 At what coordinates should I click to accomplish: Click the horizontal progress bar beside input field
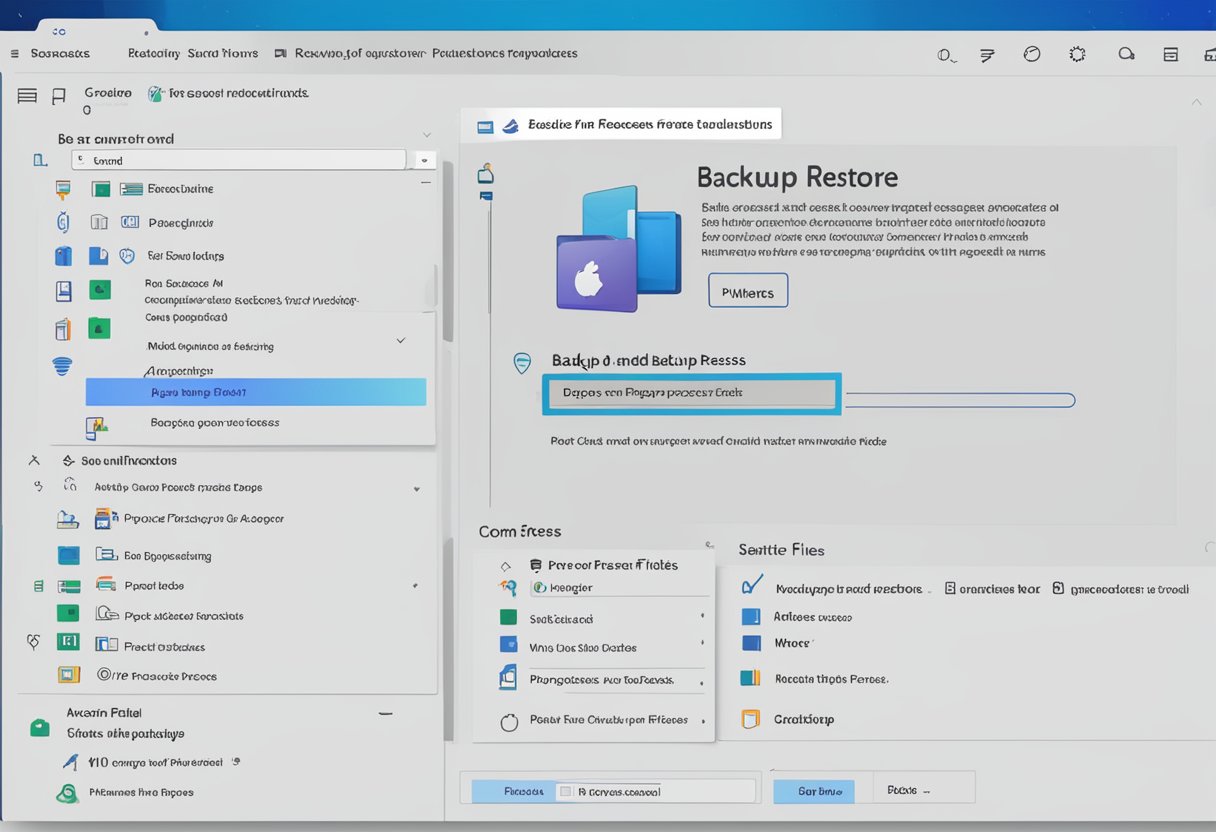click(x=959, y=401)
